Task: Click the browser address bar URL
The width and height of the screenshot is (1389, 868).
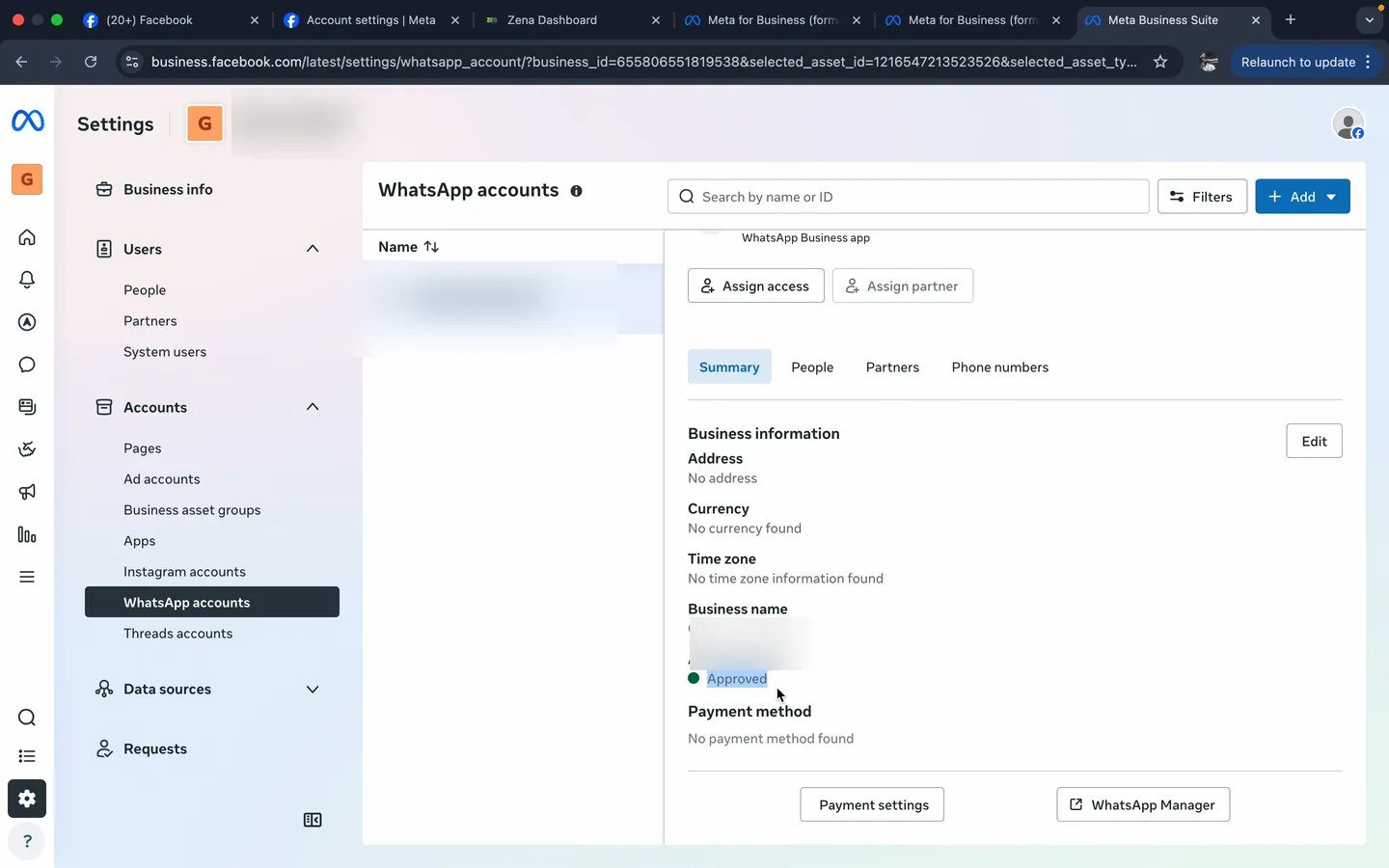Action: (x=643, y=62)
